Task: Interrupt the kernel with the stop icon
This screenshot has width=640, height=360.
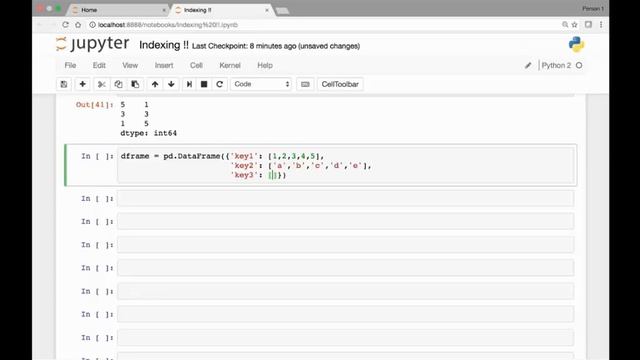Action: click(x=204, y=84)
